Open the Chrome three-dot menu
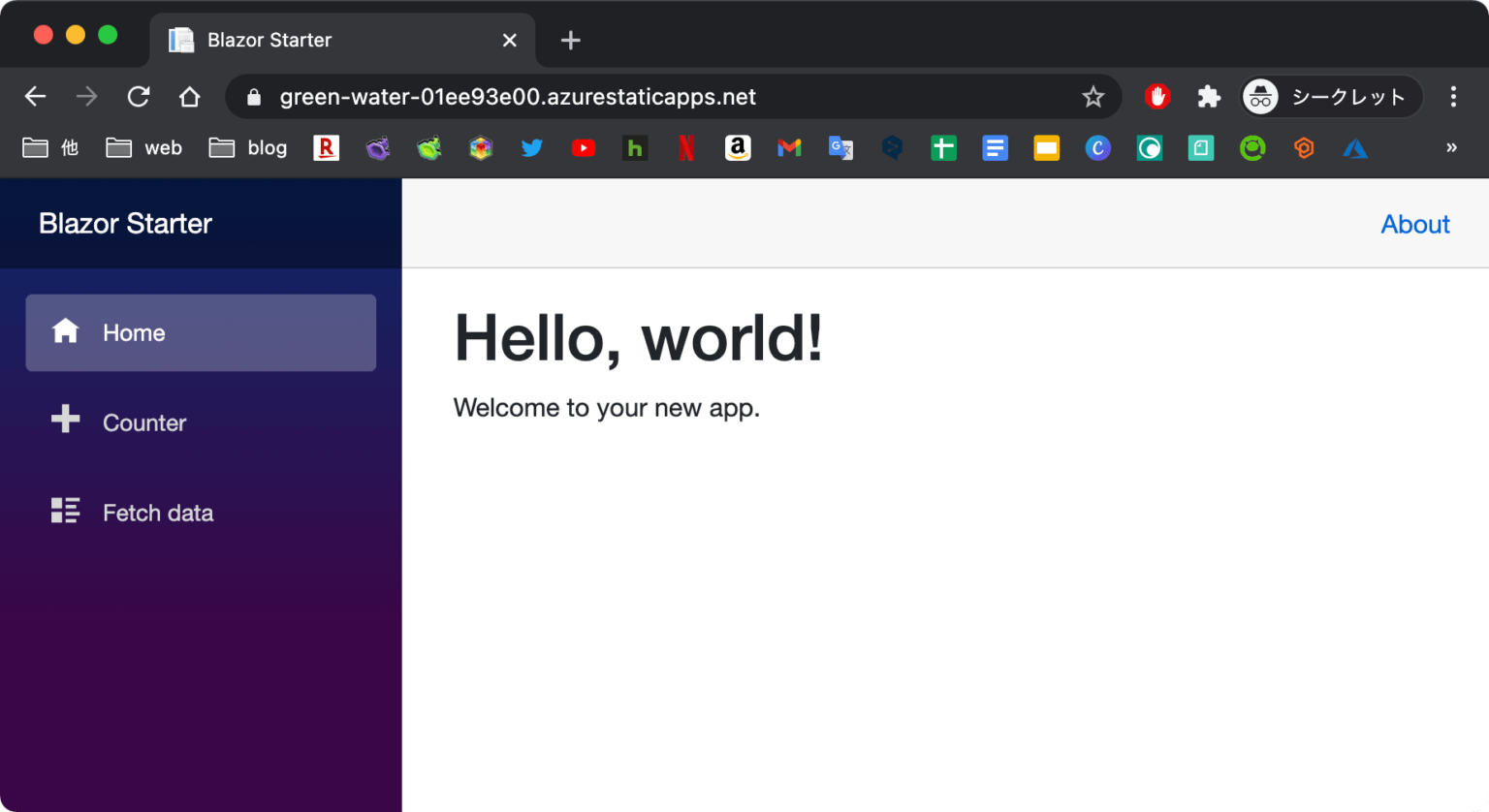The image size is (1489, 812). tap(1453, 96)
